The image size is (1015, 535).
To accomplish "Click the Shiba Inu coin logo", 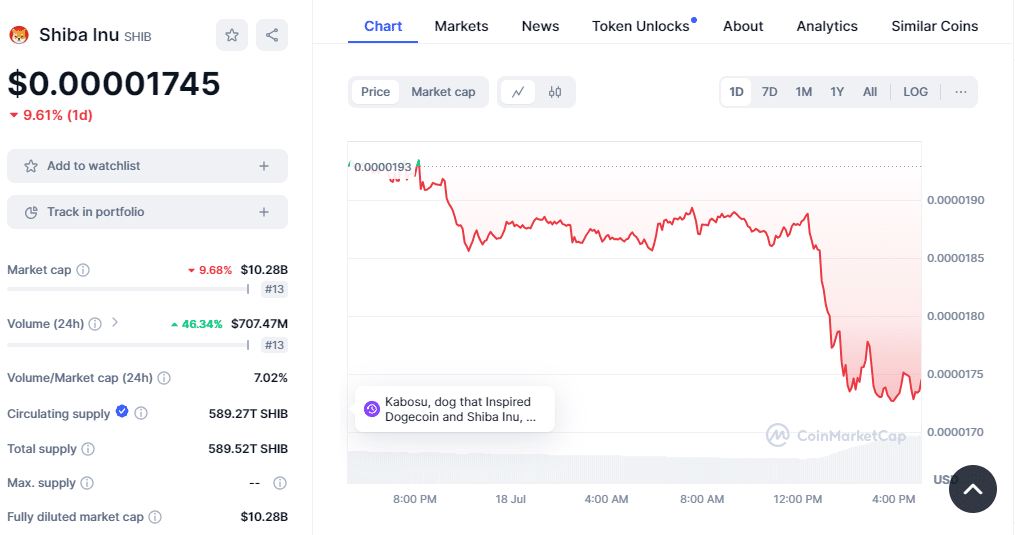I will pyautogui.click(x=19, y=35).
